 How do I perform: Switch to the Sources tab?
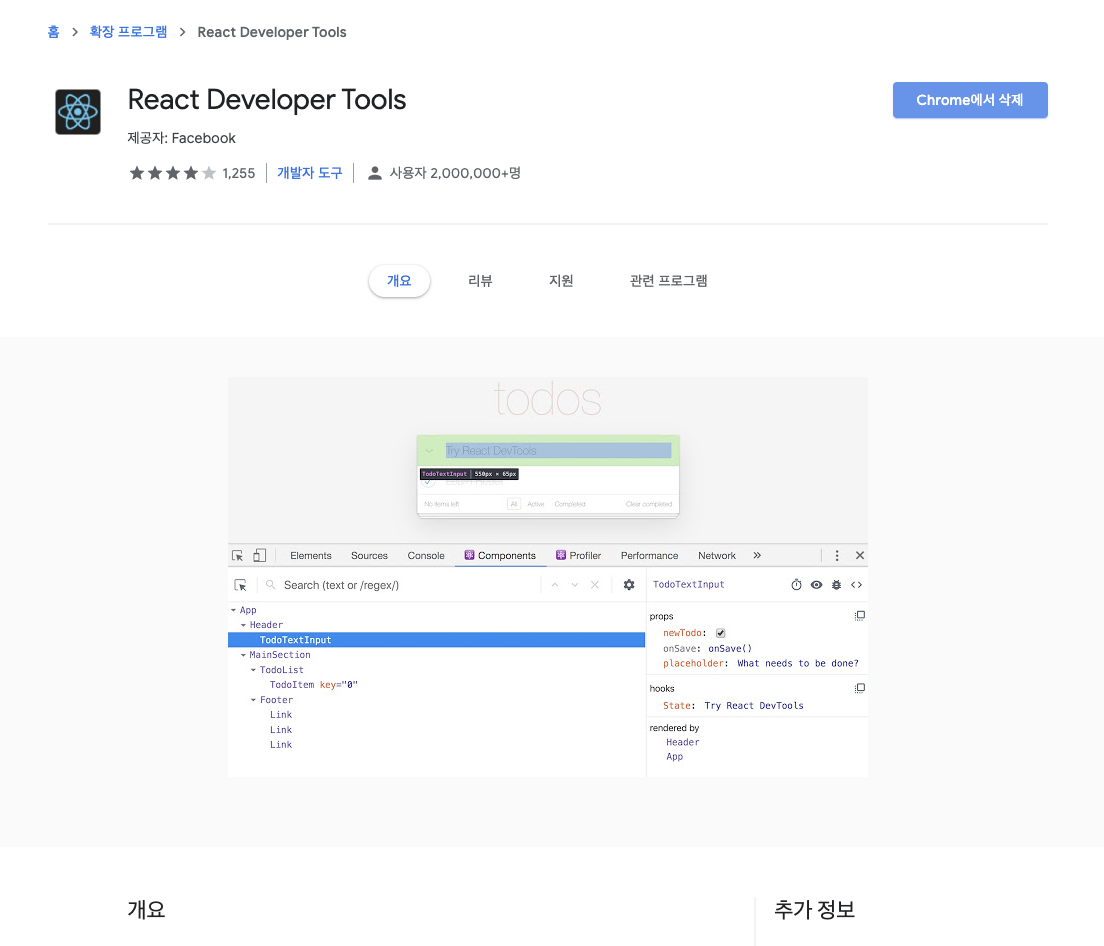369,555
